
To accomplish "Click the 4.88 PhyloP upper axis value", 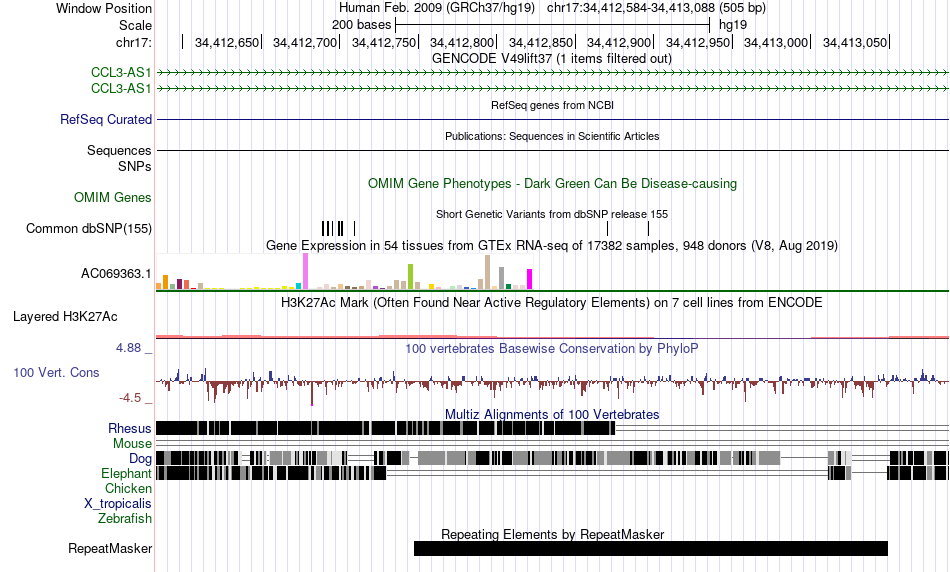I will [x=128, y=348].
